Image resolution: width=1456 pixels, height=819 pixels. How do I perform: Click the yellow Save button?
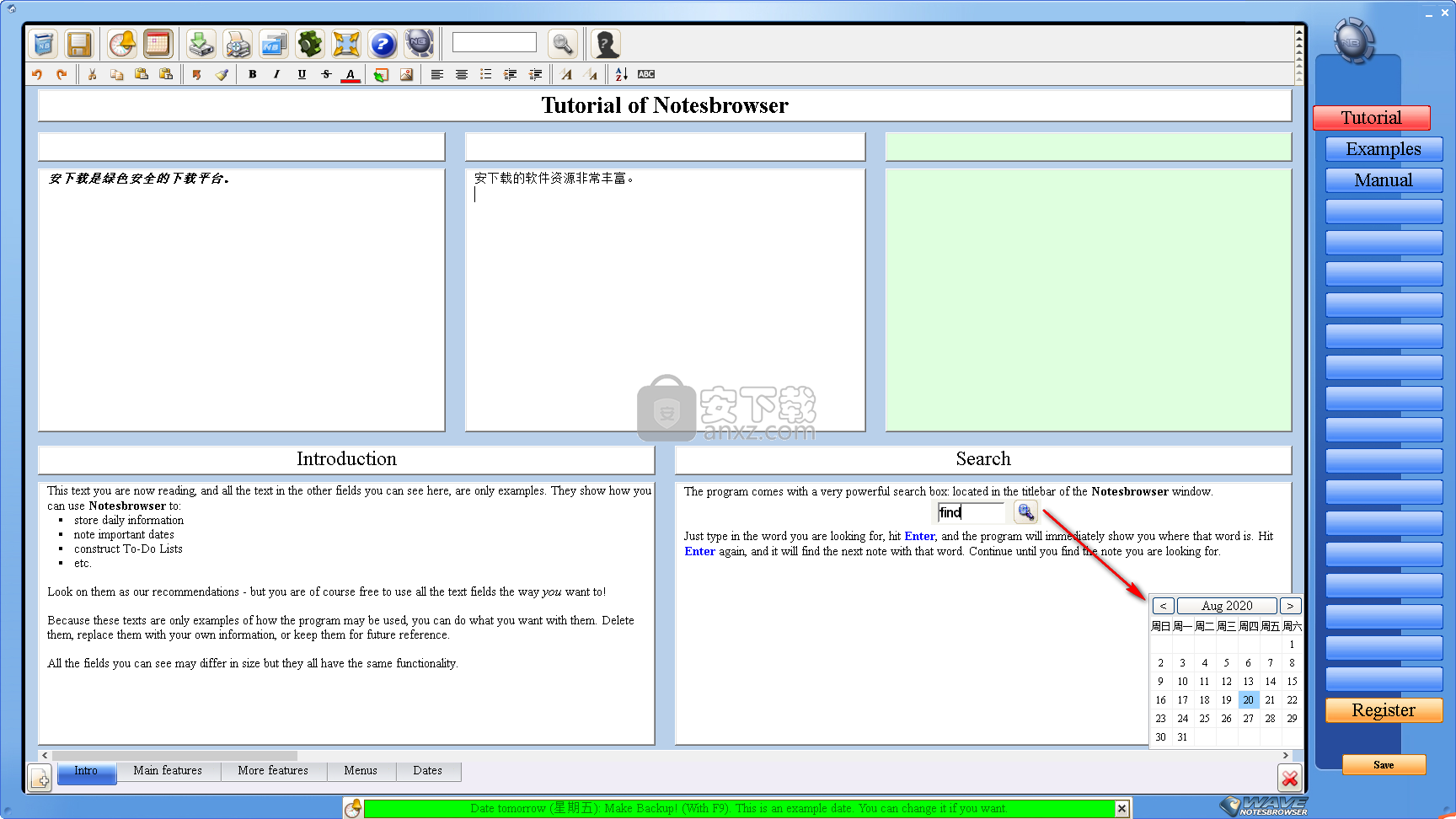point(1384,765)
